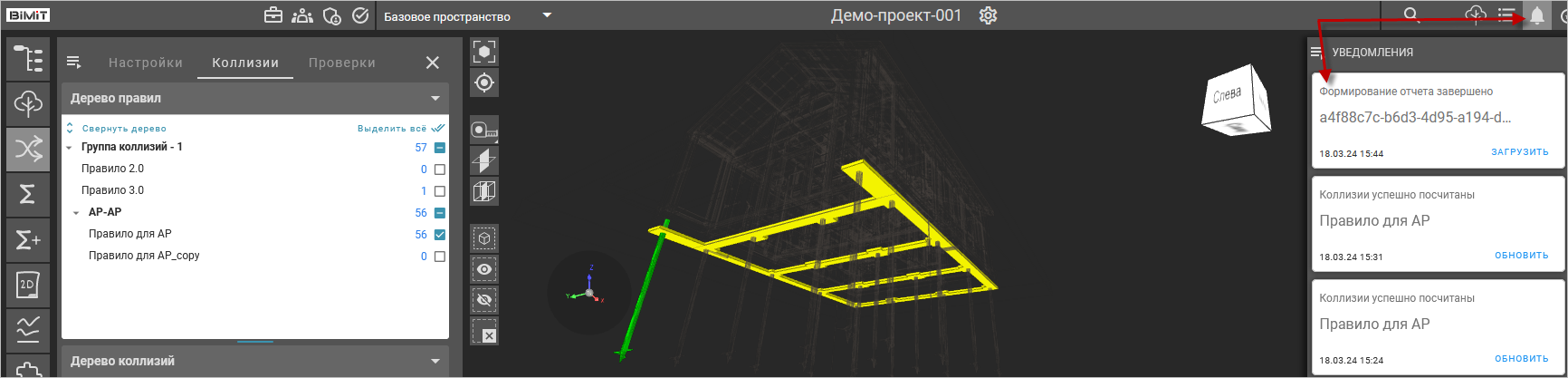Open the collisions tool in left sidebar
The width and height of the screenshot is (1568, 378).
(28, 150)
